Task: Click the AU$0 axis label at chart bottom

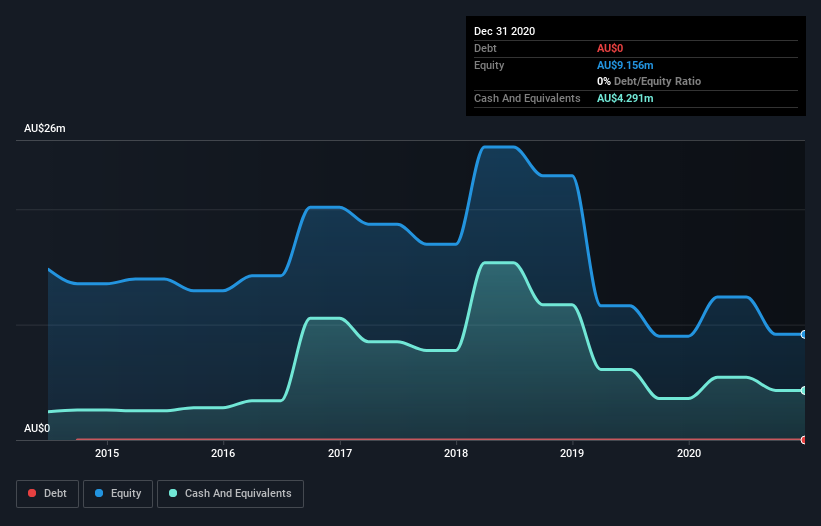Action: pyautogui.click(x=37, y=428)
